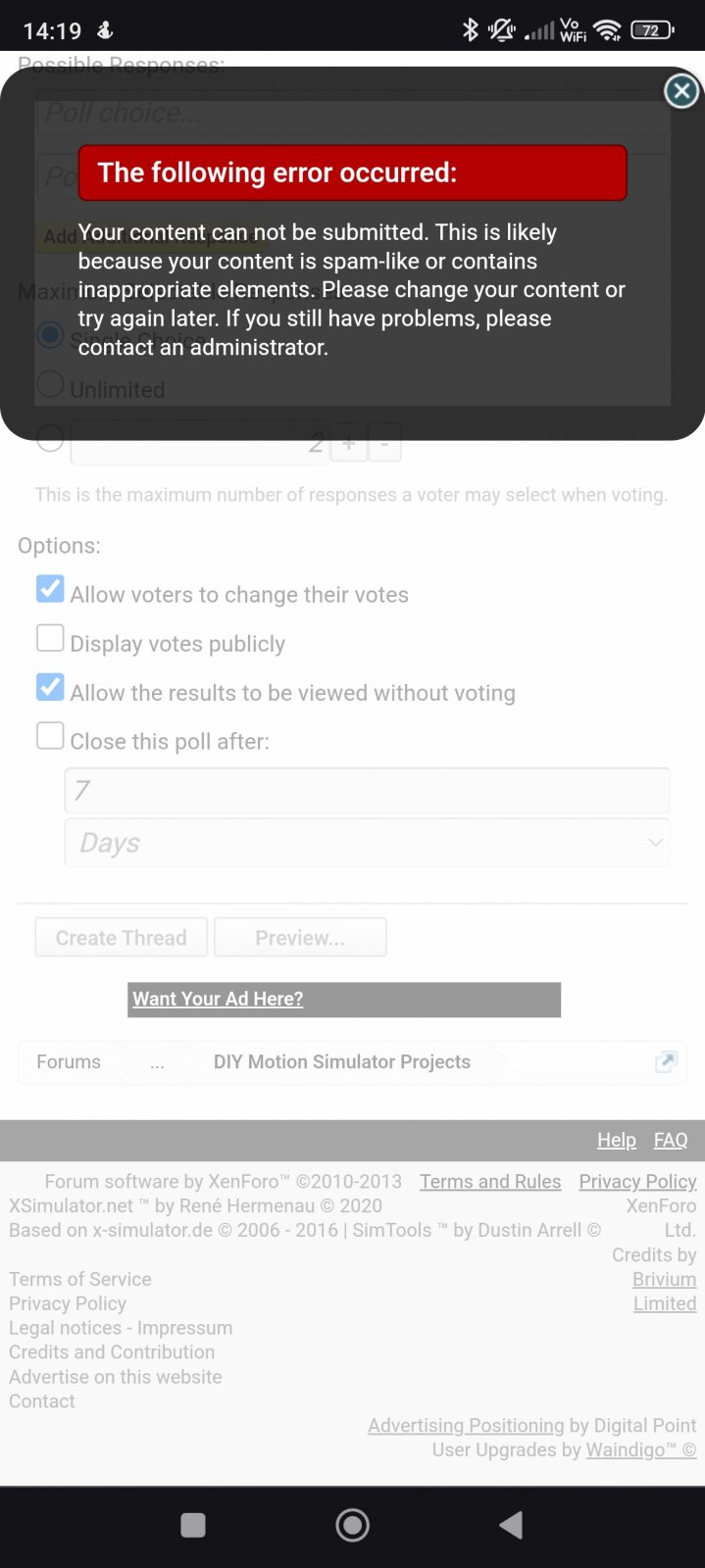
Task: Open the breadcrumb popup icon next to DIY Motion Simulator Projects
Action: (x=666, y=1061)
